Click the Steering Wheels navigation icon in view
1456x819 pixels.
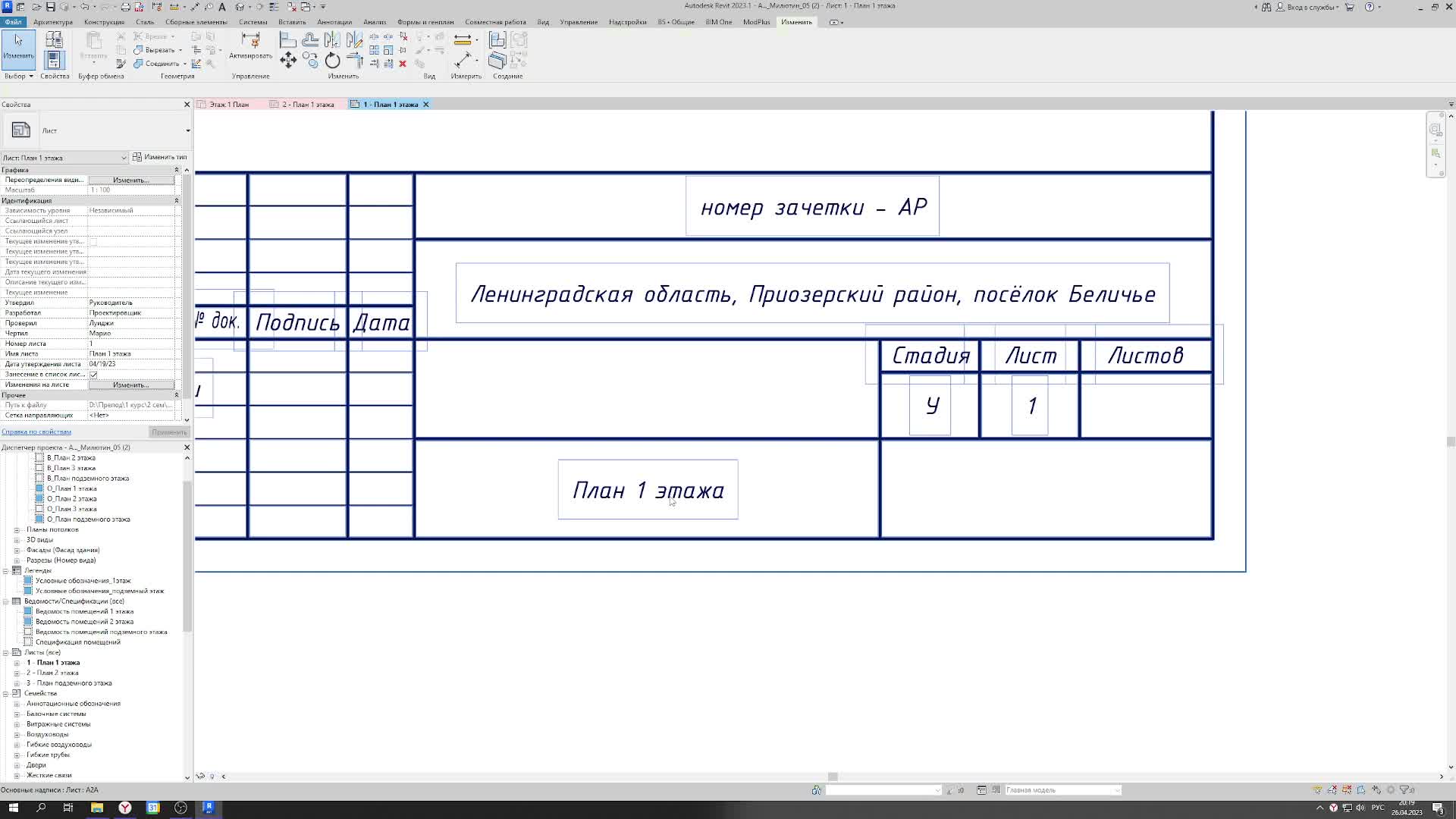click(1436, 130)
